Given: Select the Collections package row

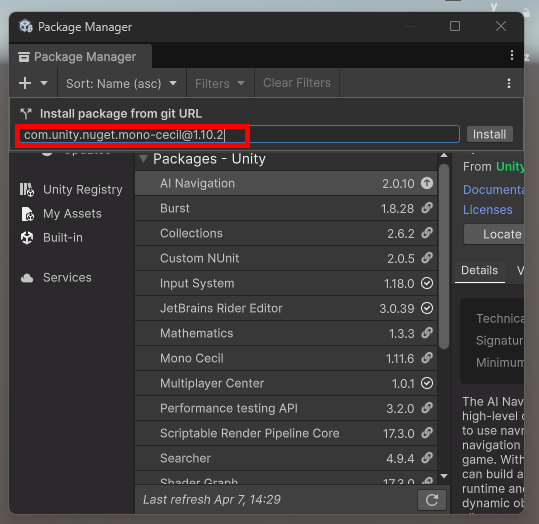Looking at the screenshot, I should click(x=286, y=233).
